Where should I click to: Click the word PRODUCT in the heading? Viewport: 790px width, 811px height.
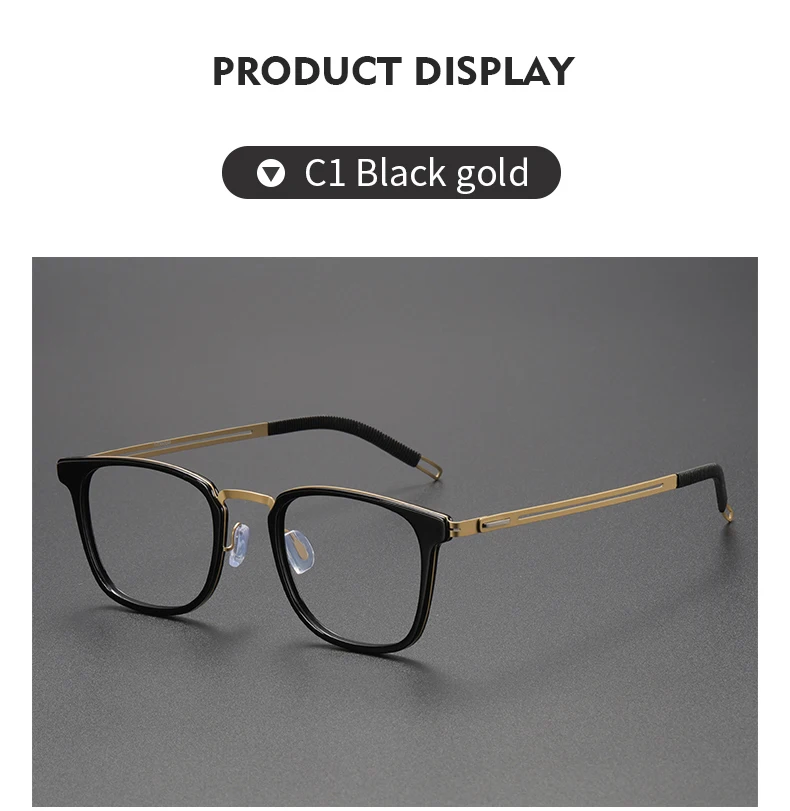[x=307, y=71]
